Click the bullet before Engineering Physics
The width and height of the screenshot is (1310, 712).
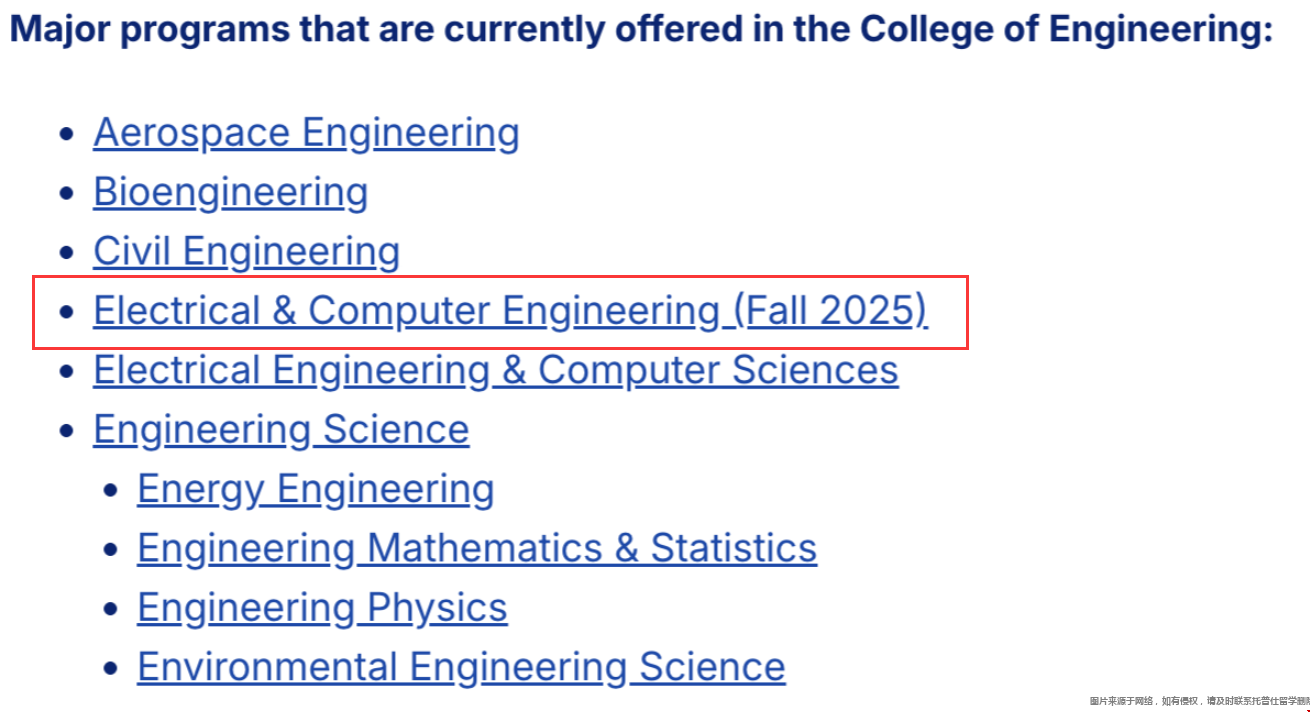pyautogui.click(x=111, y=609)
